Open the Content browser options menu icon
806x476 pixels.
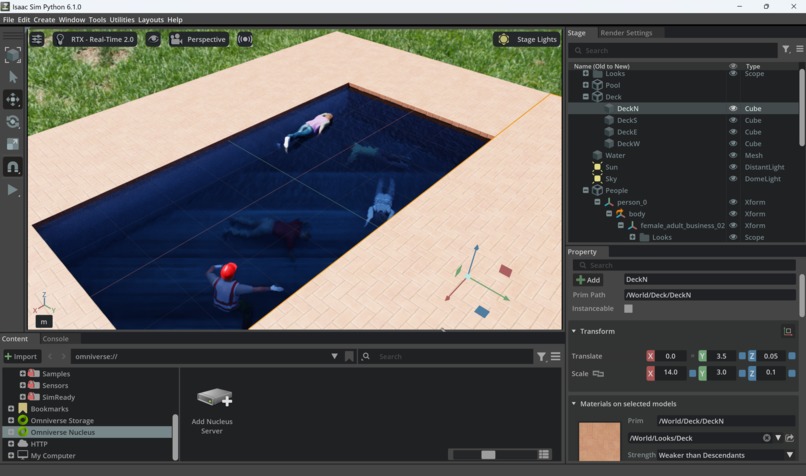click(556, 356)
